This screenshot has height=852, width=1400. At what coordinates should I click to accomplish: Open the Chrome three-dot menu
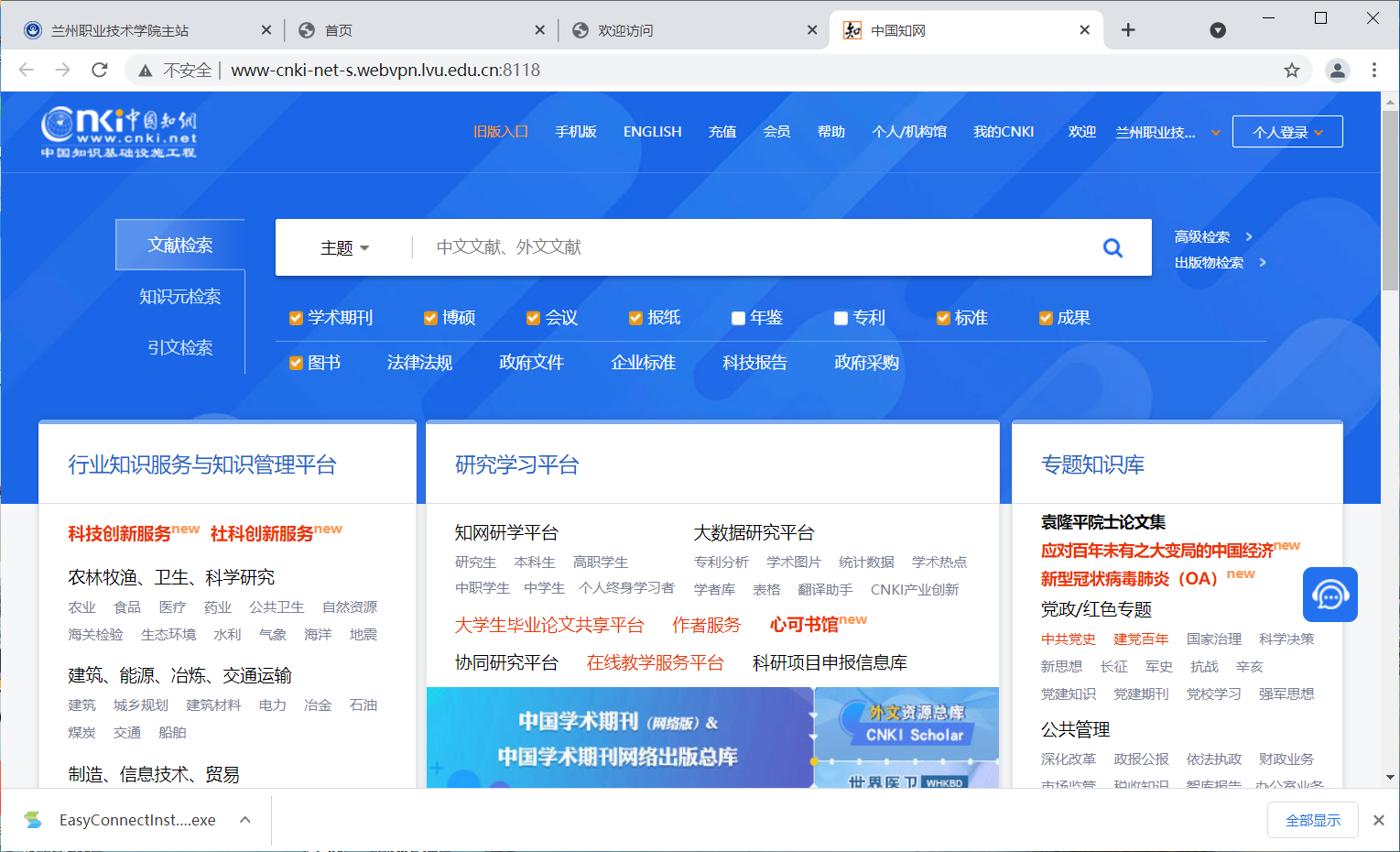pos(1374,71)
